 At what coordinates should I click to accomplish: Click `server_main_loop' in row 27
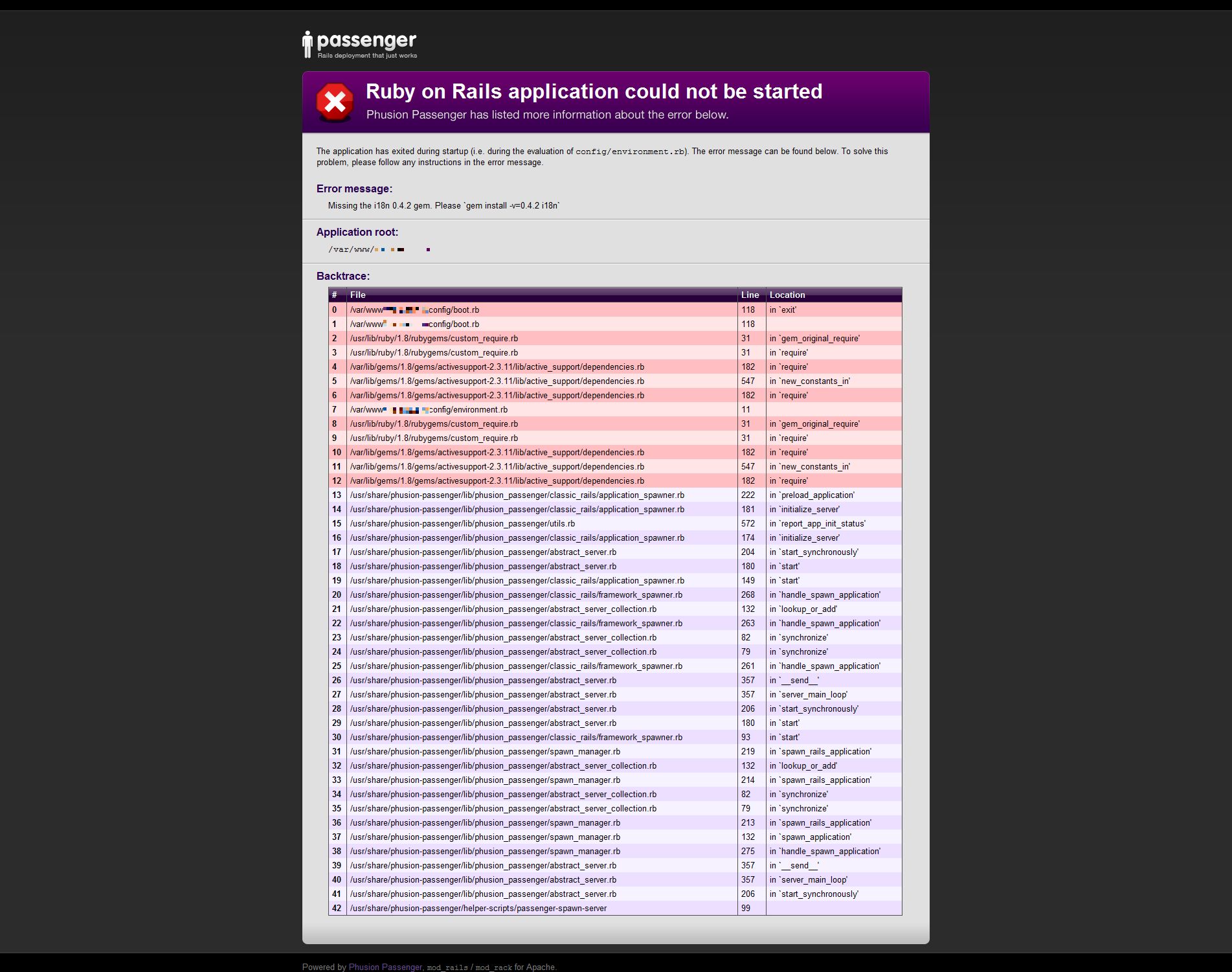809,694
